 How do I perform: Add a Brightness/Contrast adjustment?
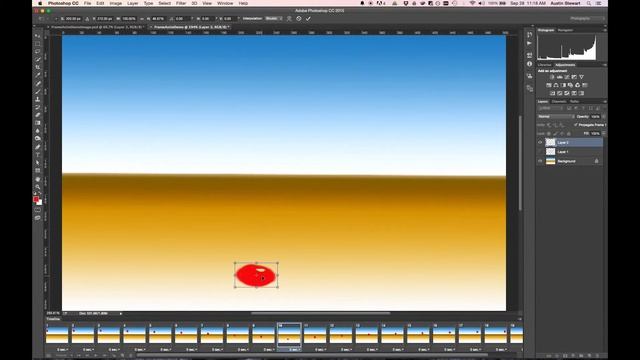[552, 77]
